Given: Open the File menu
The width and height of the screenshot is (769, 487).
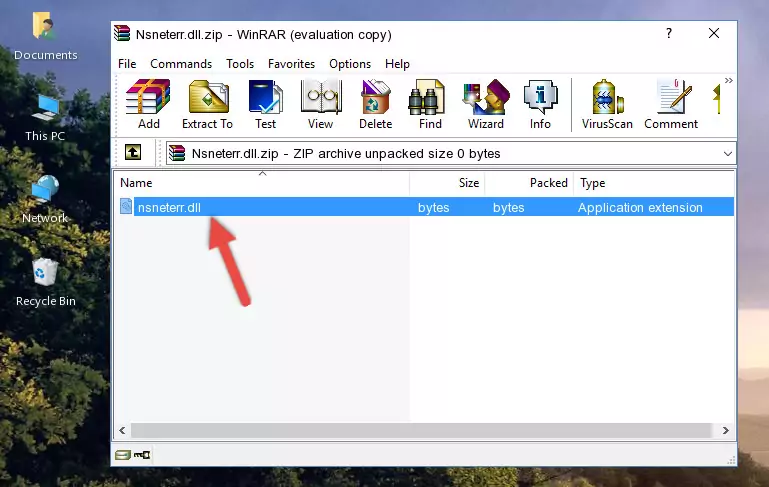Looking at the screenshot, I should (x=127, y=64).
